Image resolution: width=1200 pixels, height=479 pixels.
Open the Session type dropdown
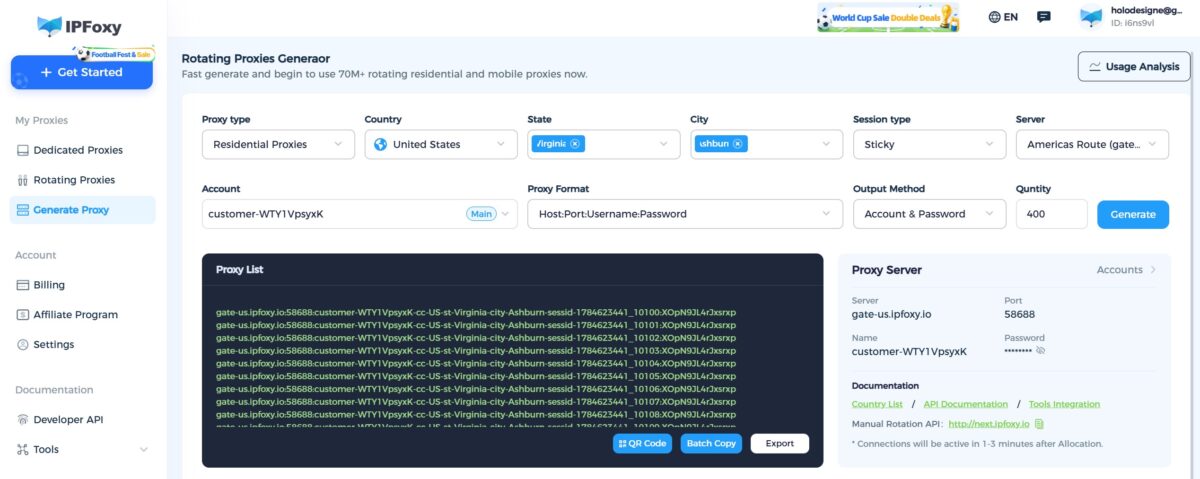929,144
